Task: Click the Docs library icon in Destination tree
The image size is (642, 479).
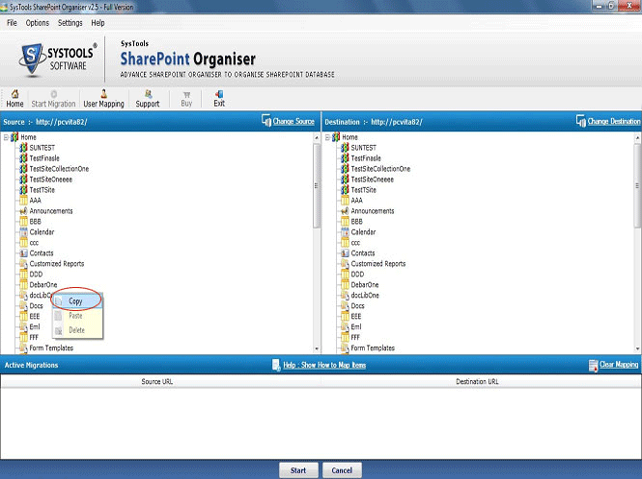Action: tap(345, 306)
